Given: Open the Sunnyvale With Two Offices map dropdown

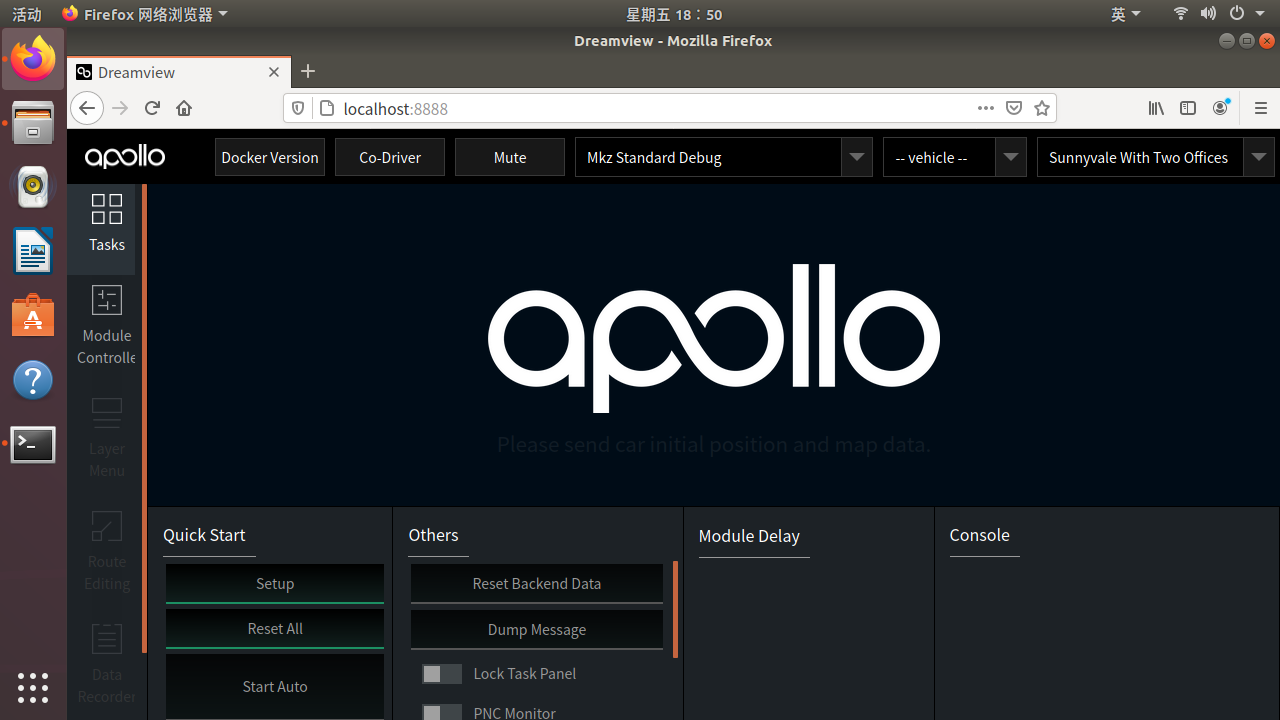Looking at the screenshot, I should 1156,157.
